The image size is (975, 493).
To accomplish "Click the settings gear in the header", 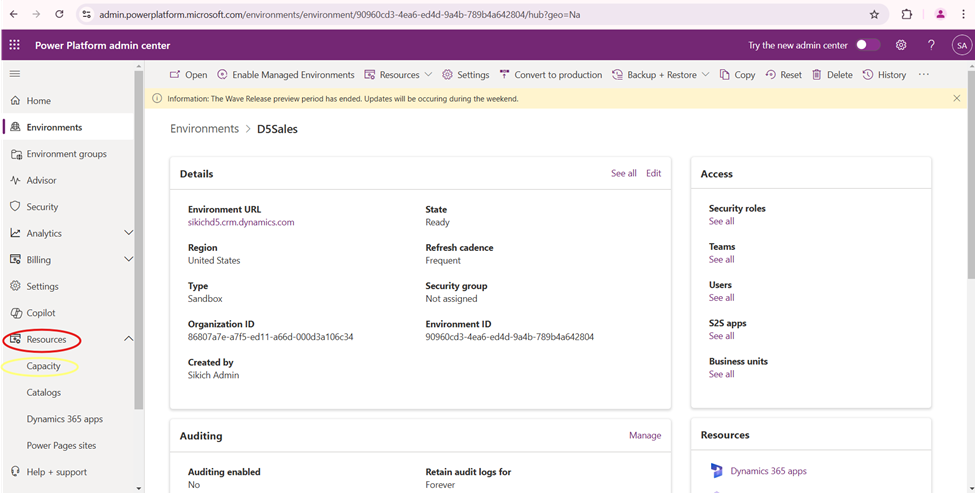I will coord(901,45).
